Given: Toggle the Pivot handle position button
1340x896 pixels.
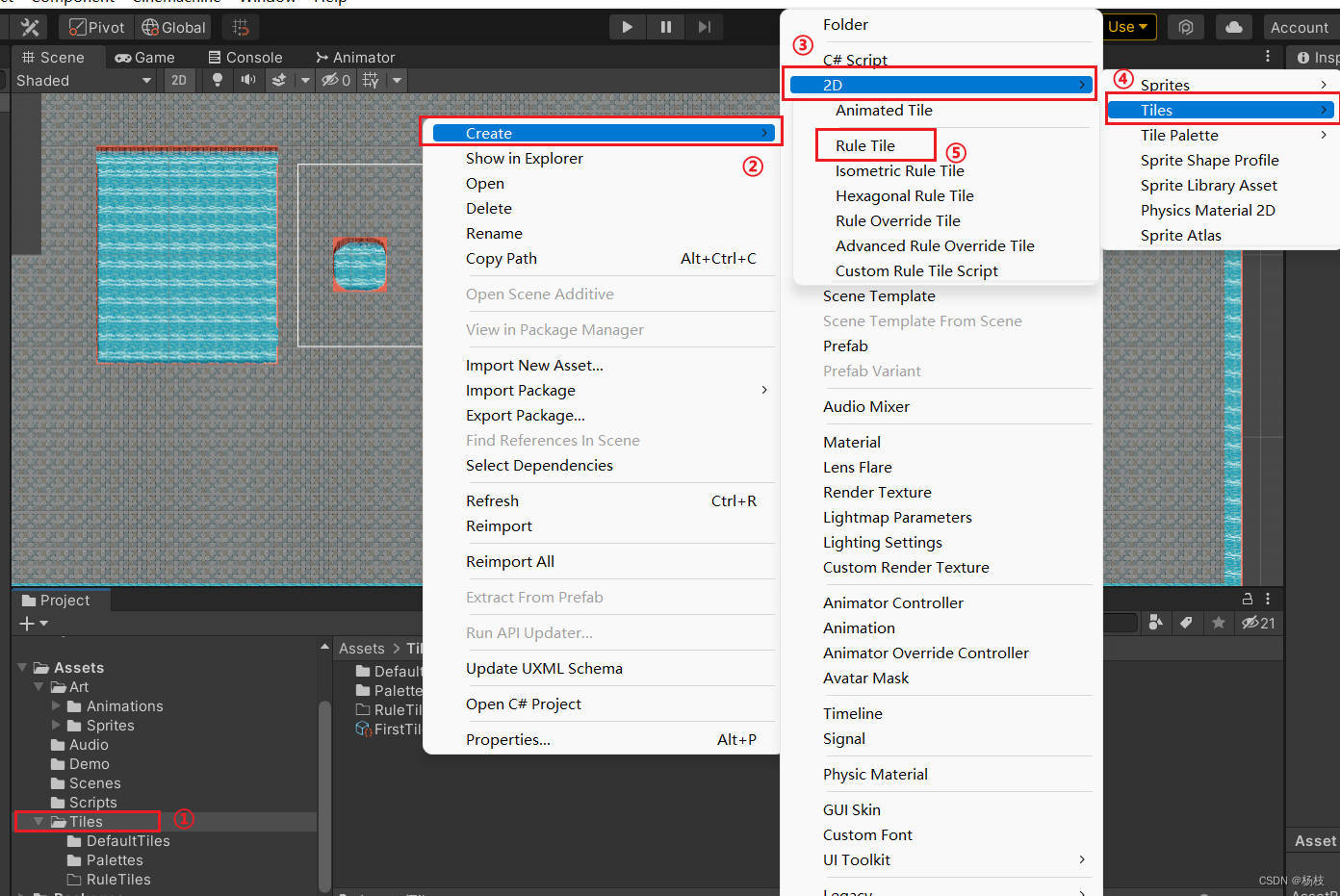Looking at the screenshot, I should [x=96, y=27].
